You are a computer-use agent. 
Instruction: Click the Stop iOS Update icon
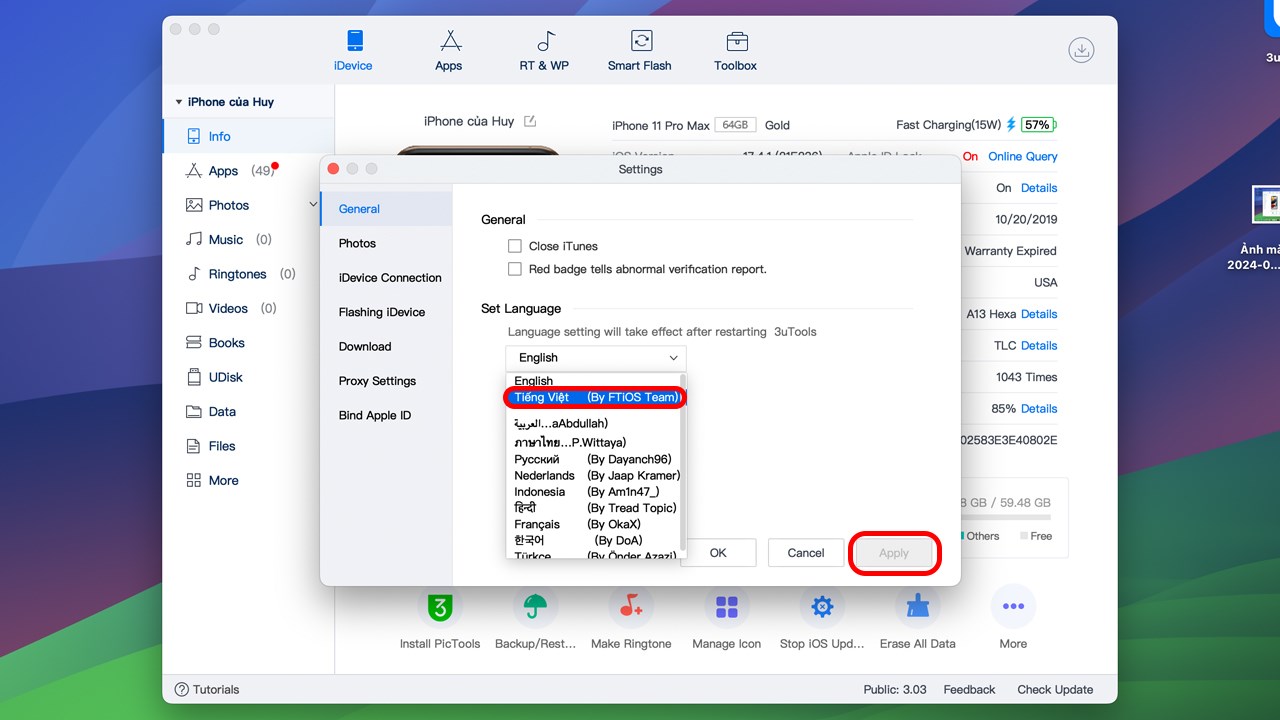(822, 607)
